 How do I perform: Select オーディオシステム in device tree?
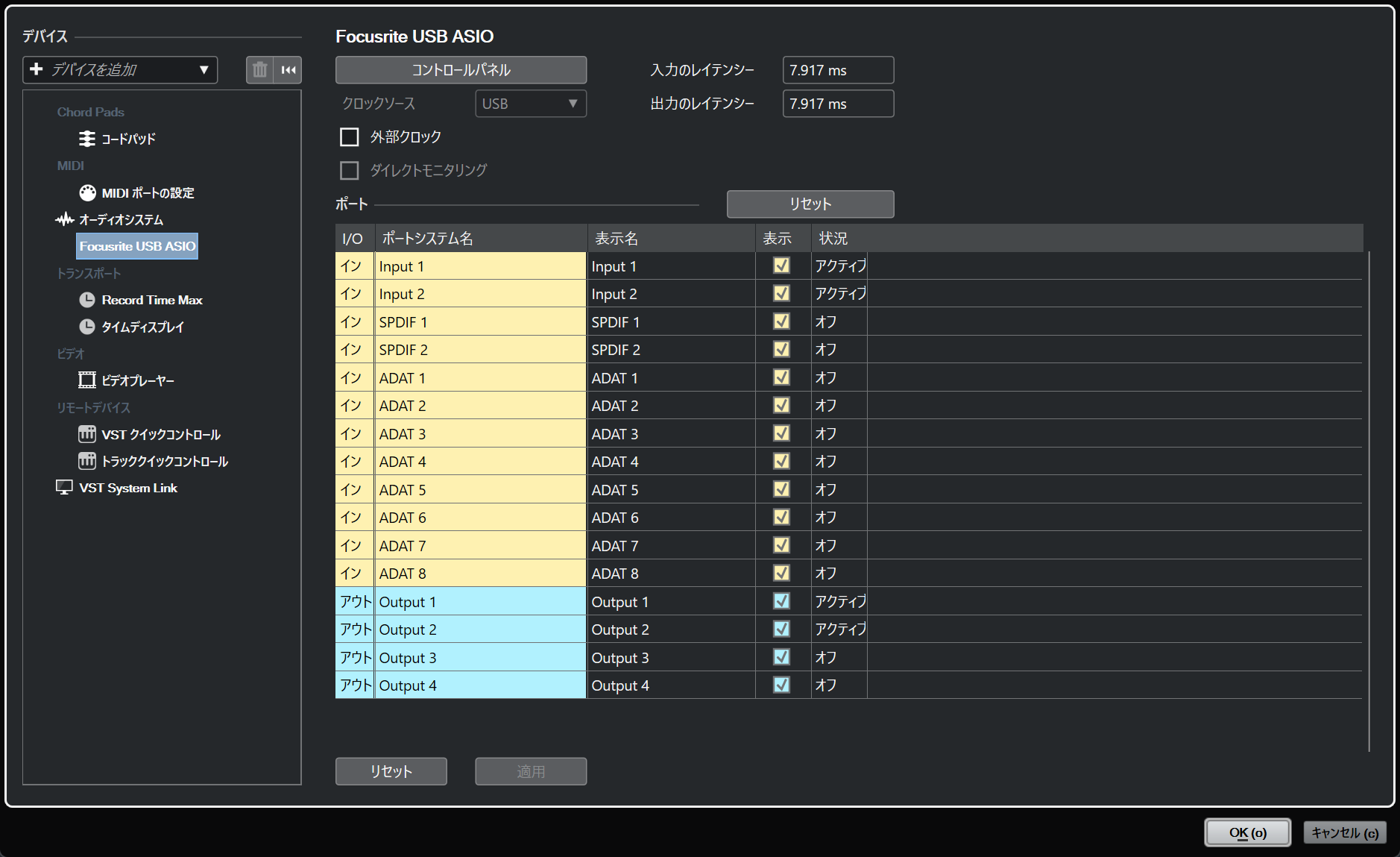coord(121,219)
